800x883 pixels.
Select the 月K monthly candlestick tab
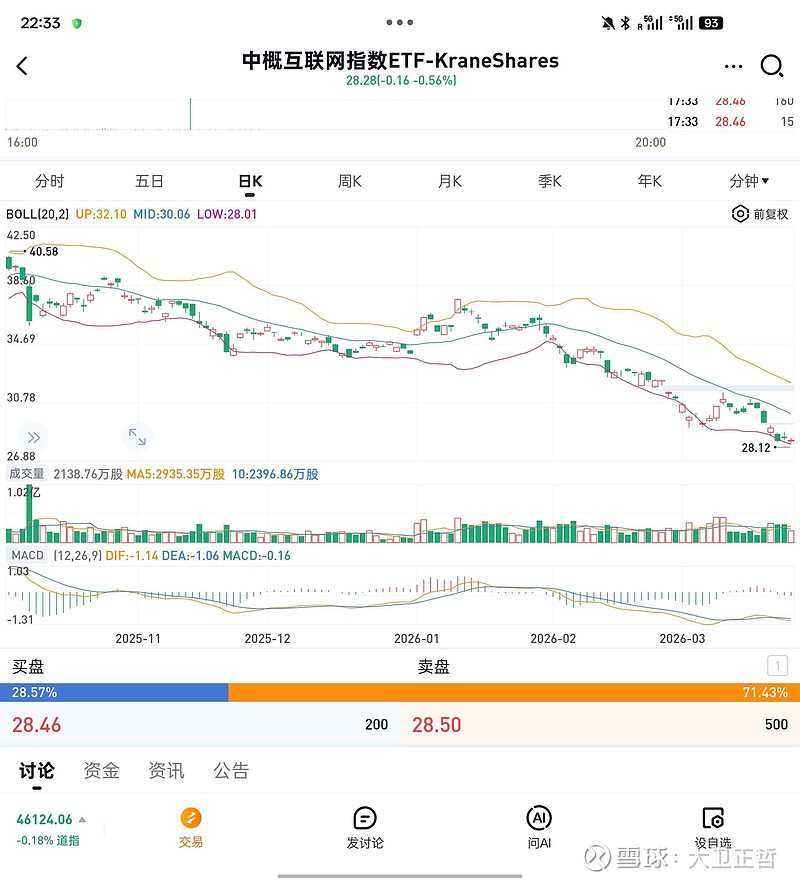pyautogui.click(x=450, y=181)
